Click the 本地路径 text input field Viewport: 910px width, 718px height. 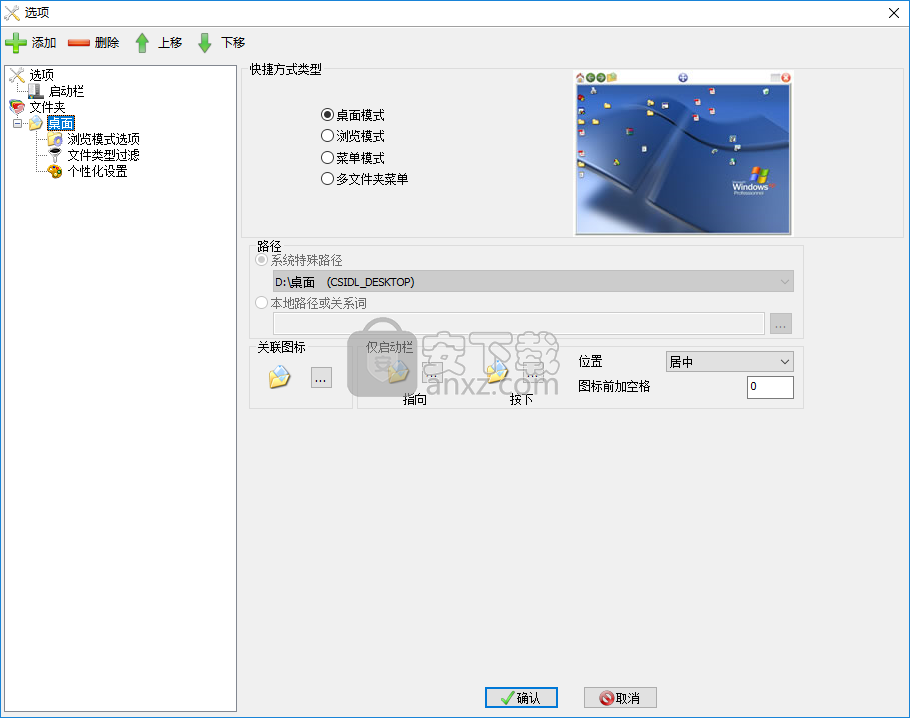[x=518, y=323]
